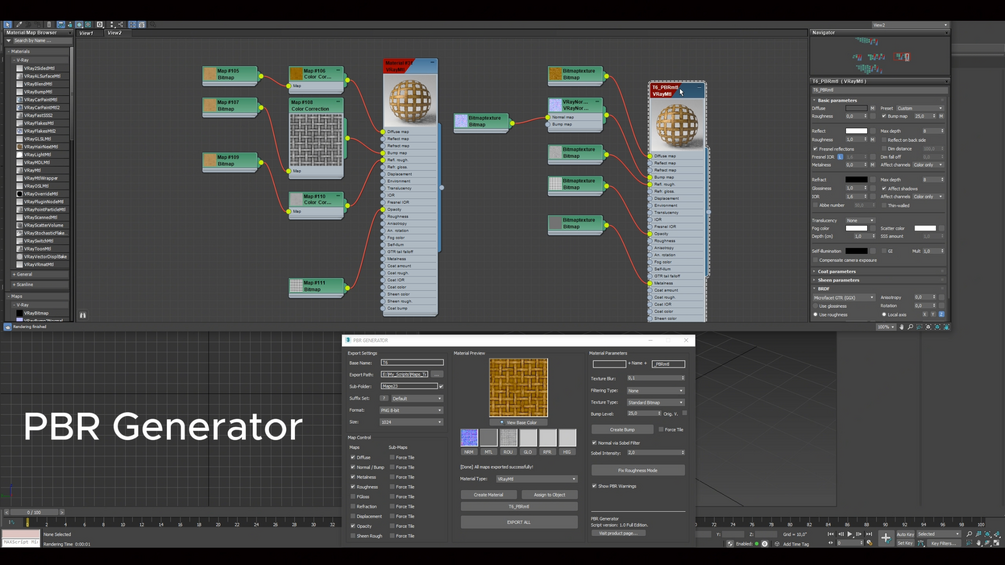This screenshot has width=1005, height=565.
Task: Click the Delete Selected trash icon in toolbar
Action: tap(49, 24)
